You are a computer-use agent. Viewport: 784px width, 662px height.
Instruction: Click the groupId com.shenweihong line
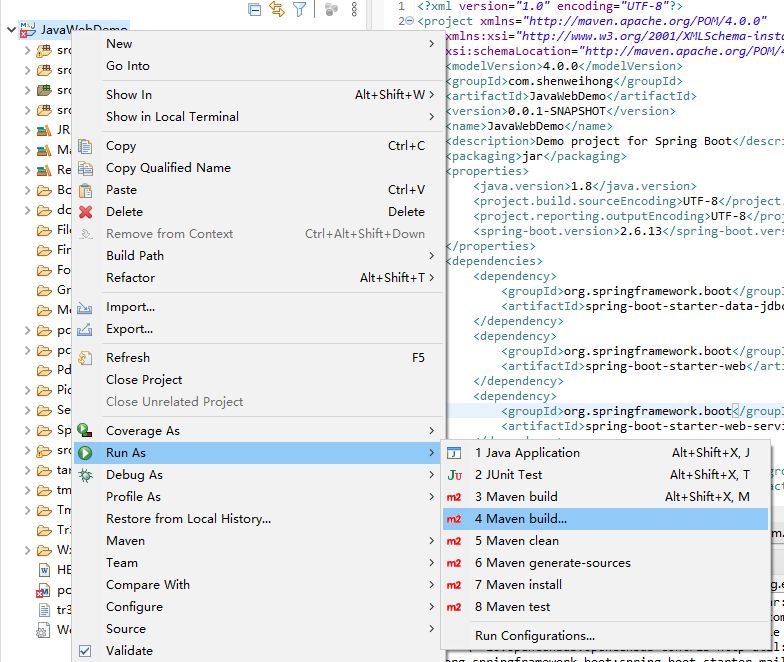(564, 82)
